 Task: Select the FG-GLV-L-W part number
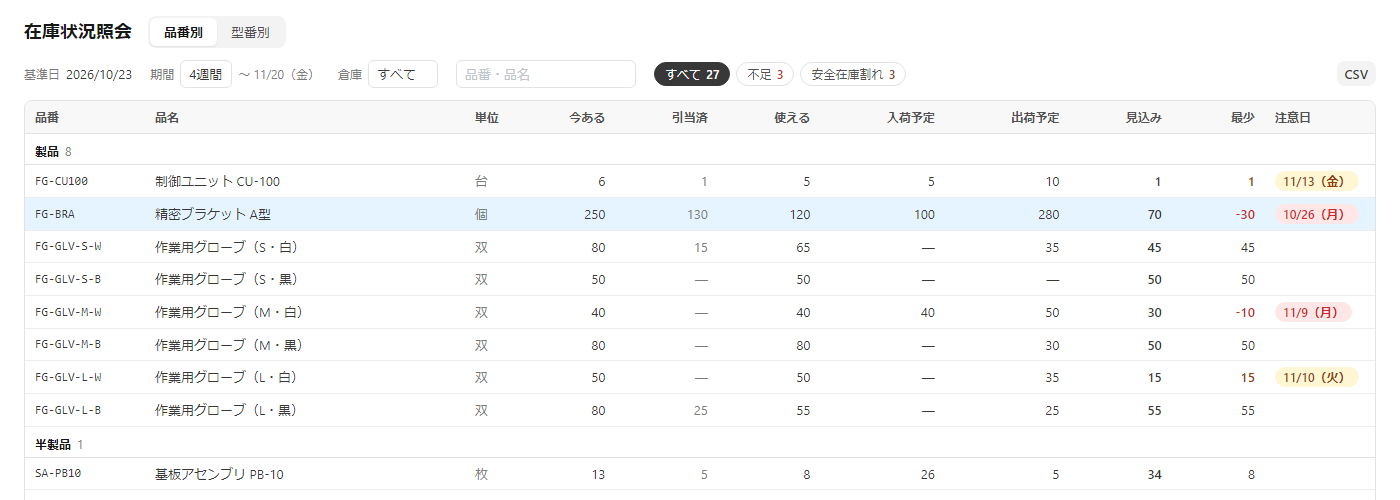(x=68, y=378)
